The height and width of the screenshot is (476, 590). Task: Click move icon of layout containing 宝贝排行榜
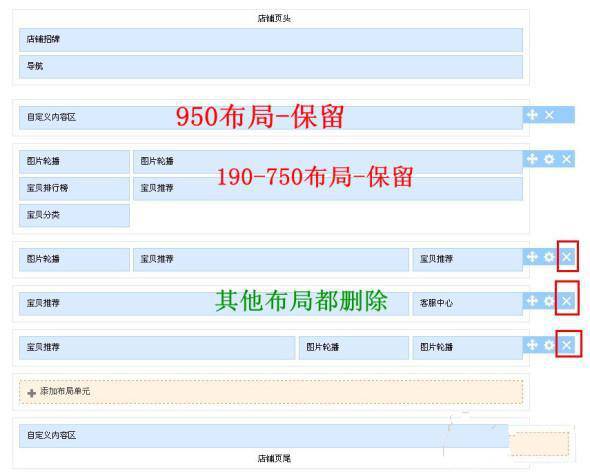(x=532, y=159)
